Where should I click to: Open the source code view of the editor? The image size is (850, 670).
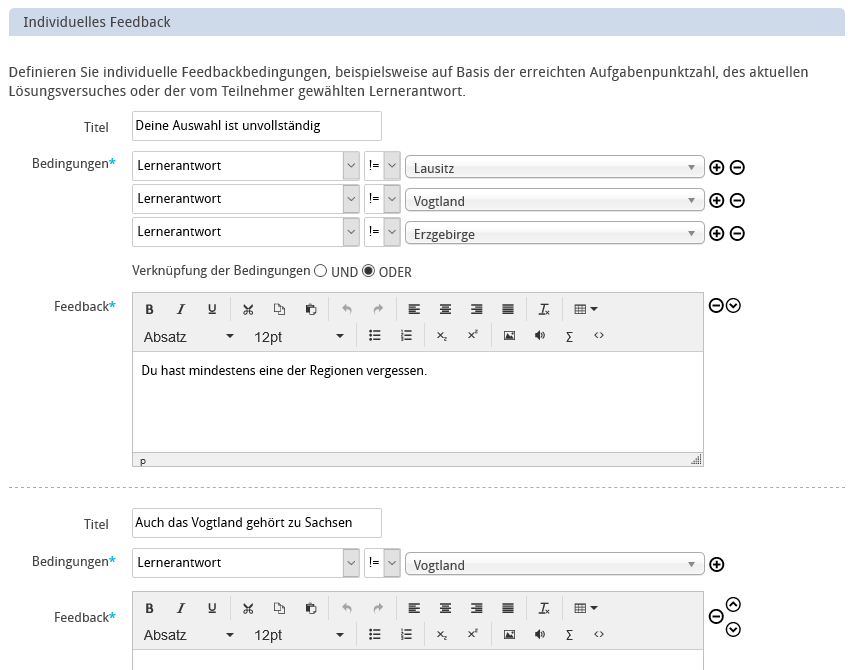(x=597, y=336)
